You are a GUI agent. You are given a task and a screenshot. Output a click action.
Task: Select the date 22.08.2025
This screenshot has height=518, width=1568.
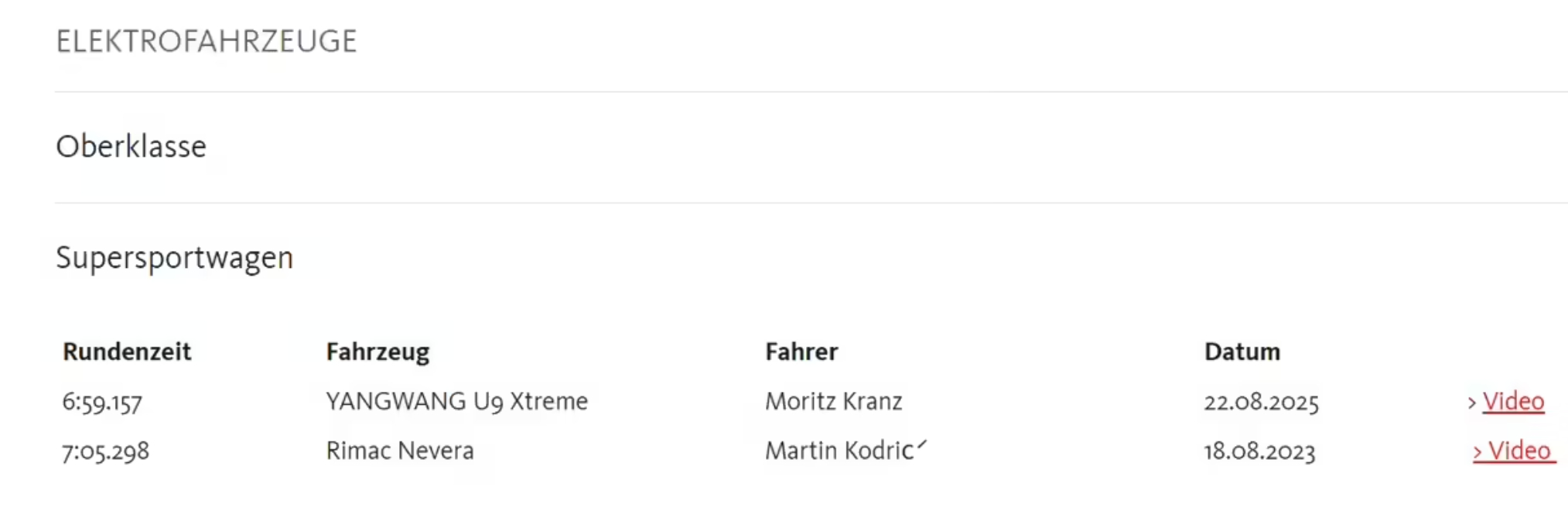[1261, 403]
